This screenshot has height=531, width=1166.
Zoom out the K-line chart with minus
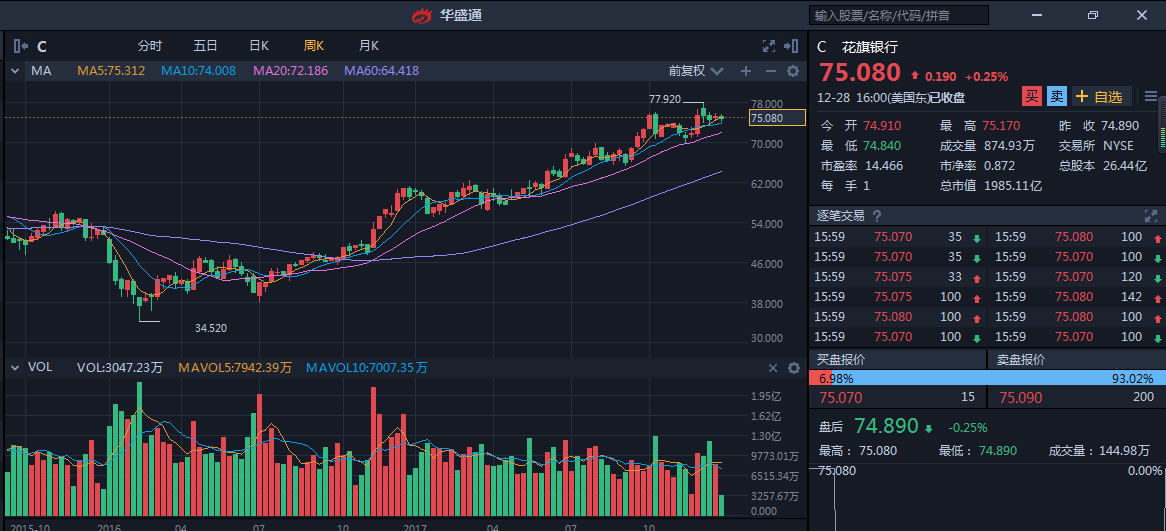[x=770, y=71]
